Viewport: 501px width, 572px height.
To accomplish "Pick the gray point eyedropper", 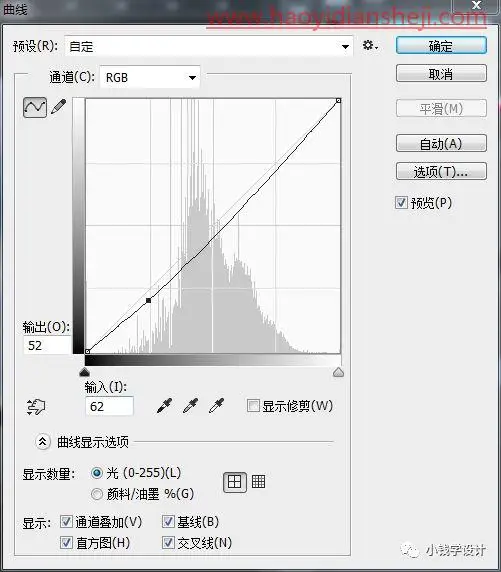I will tap(190, 406).
